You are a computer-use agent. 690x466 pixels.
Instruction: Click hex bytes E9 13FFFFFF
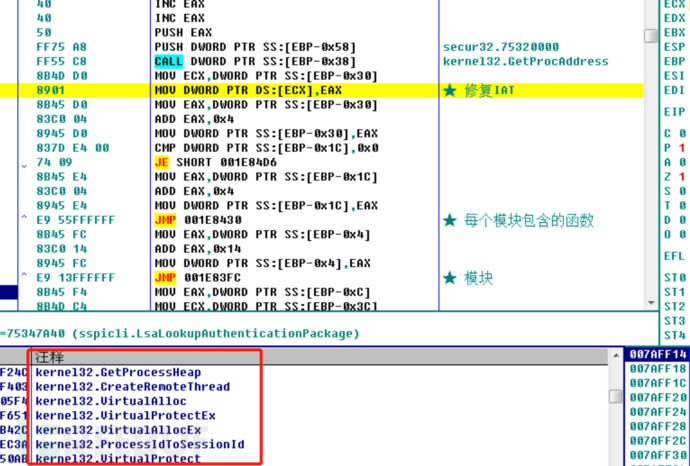coord(76,278)
